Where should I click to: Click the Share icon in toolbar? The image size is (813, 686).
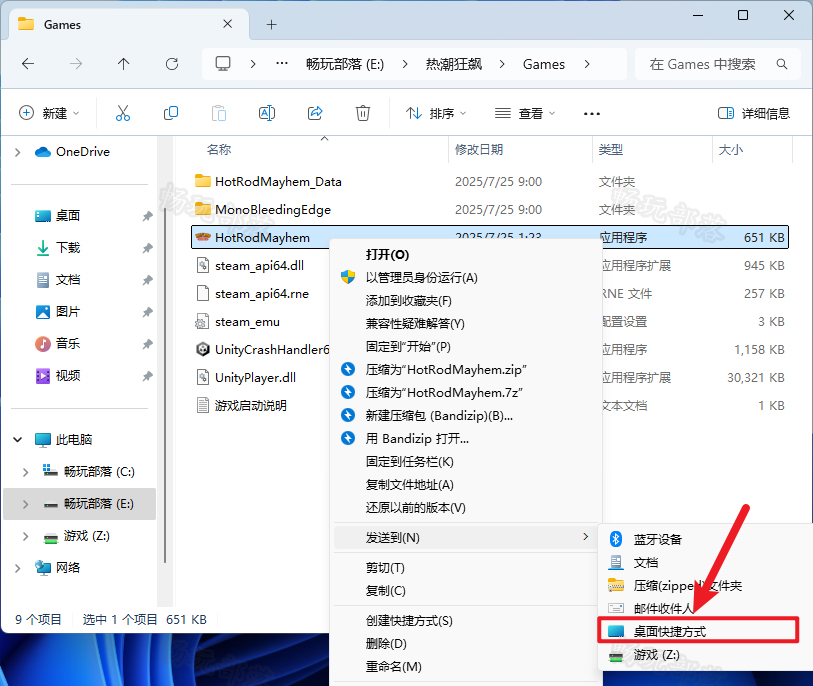[x=315, y=113]
